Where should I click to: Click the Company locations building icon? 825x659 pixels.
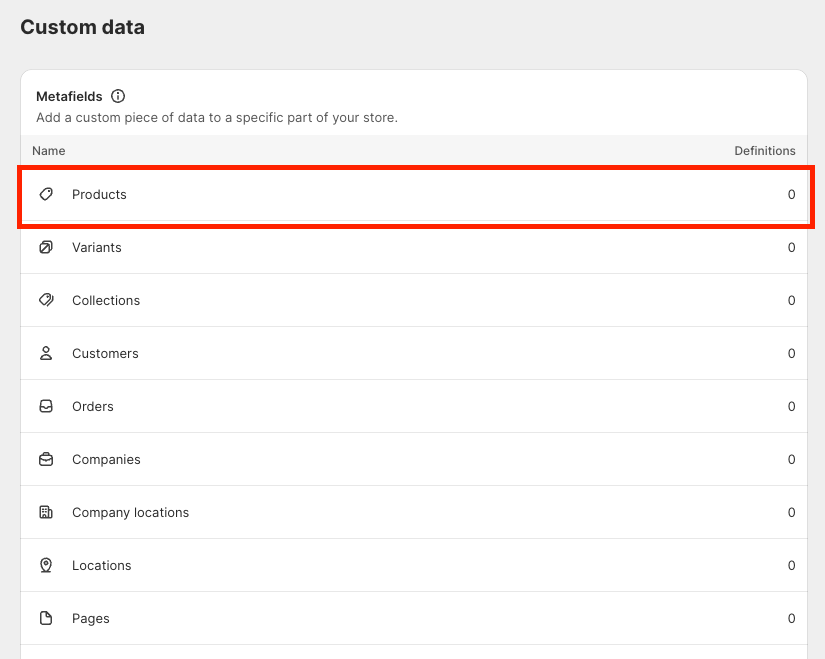coord(46,512)
